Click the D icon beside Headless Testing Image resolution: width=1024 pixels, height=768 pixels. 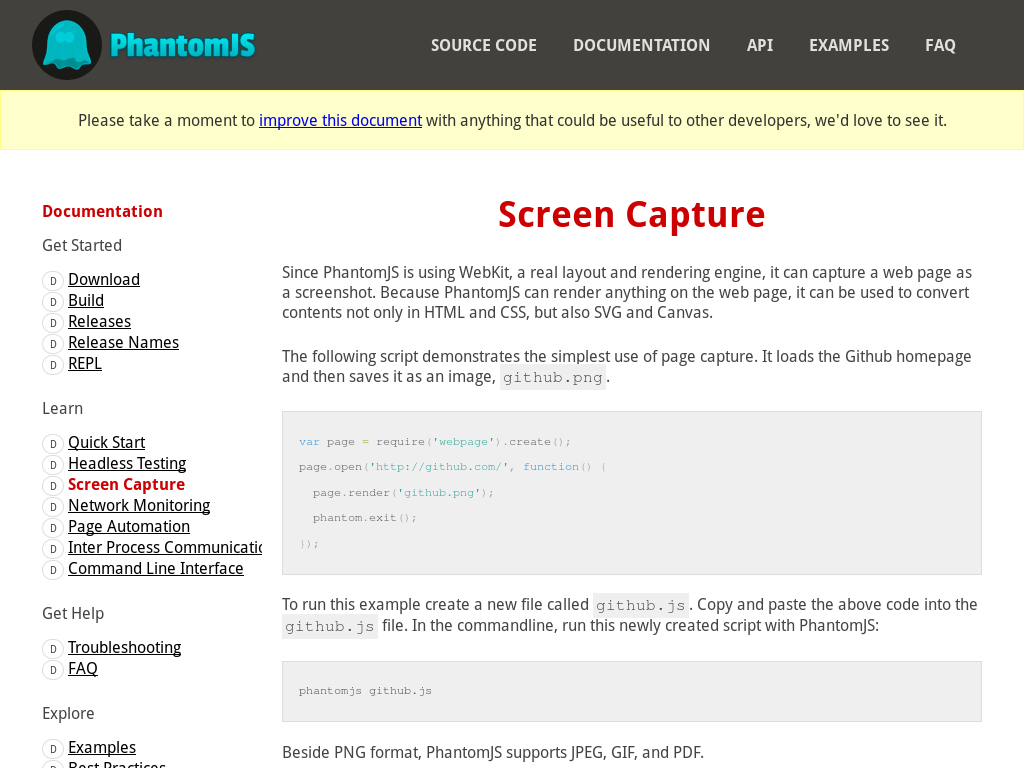[x=53, y=465]
